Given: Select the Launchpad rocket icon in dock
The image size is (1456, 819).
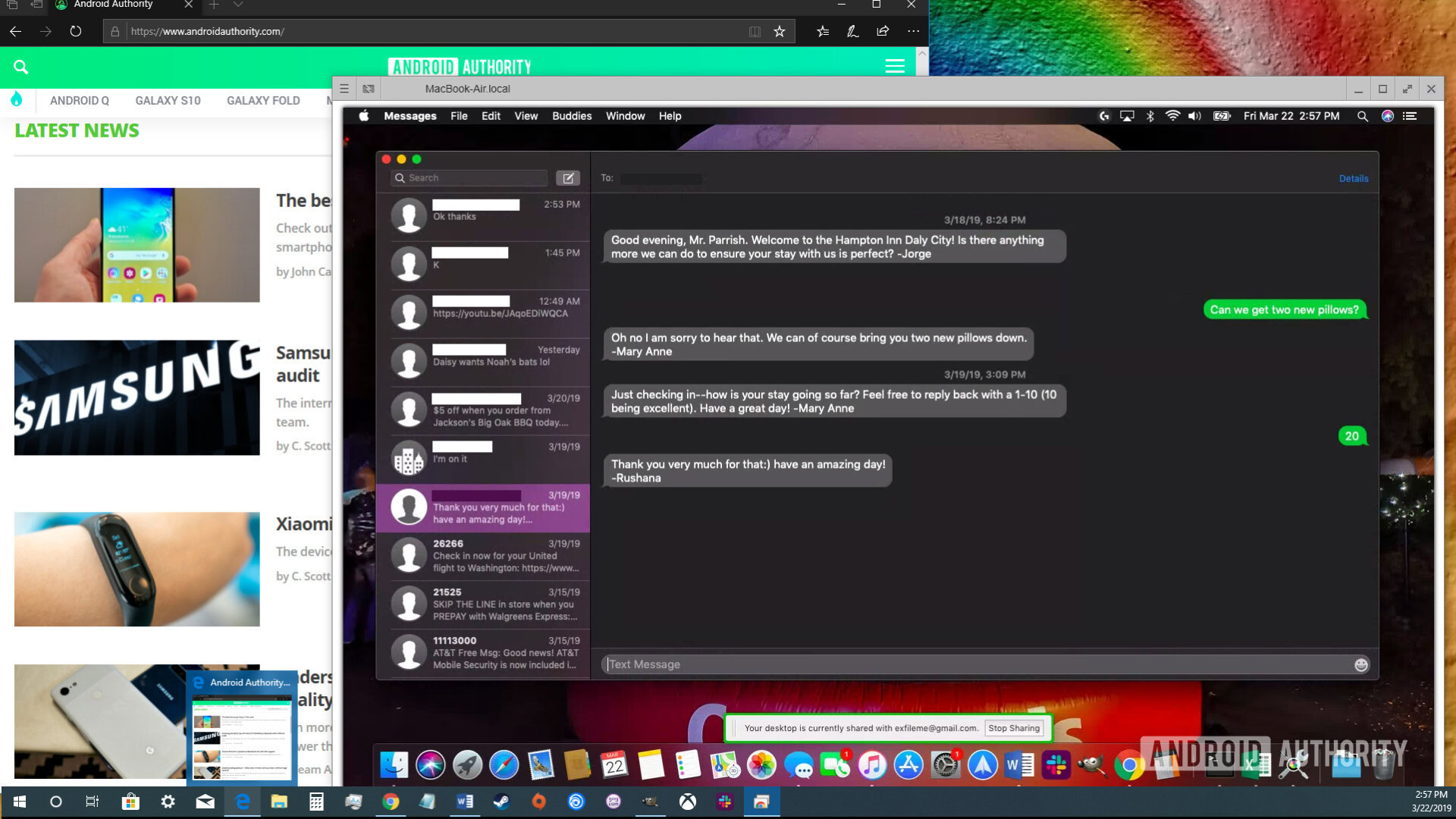Looking at the screenshot, I should 467,765.
